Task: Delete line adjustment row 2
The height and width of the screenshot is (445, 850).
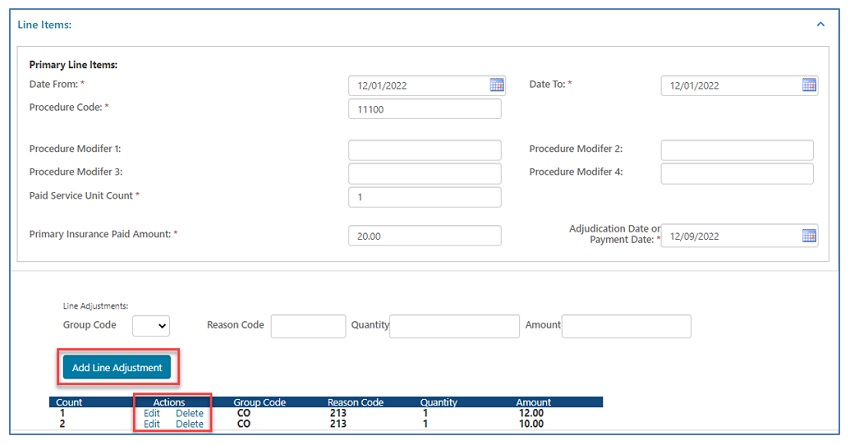Action: click(190, 424)
